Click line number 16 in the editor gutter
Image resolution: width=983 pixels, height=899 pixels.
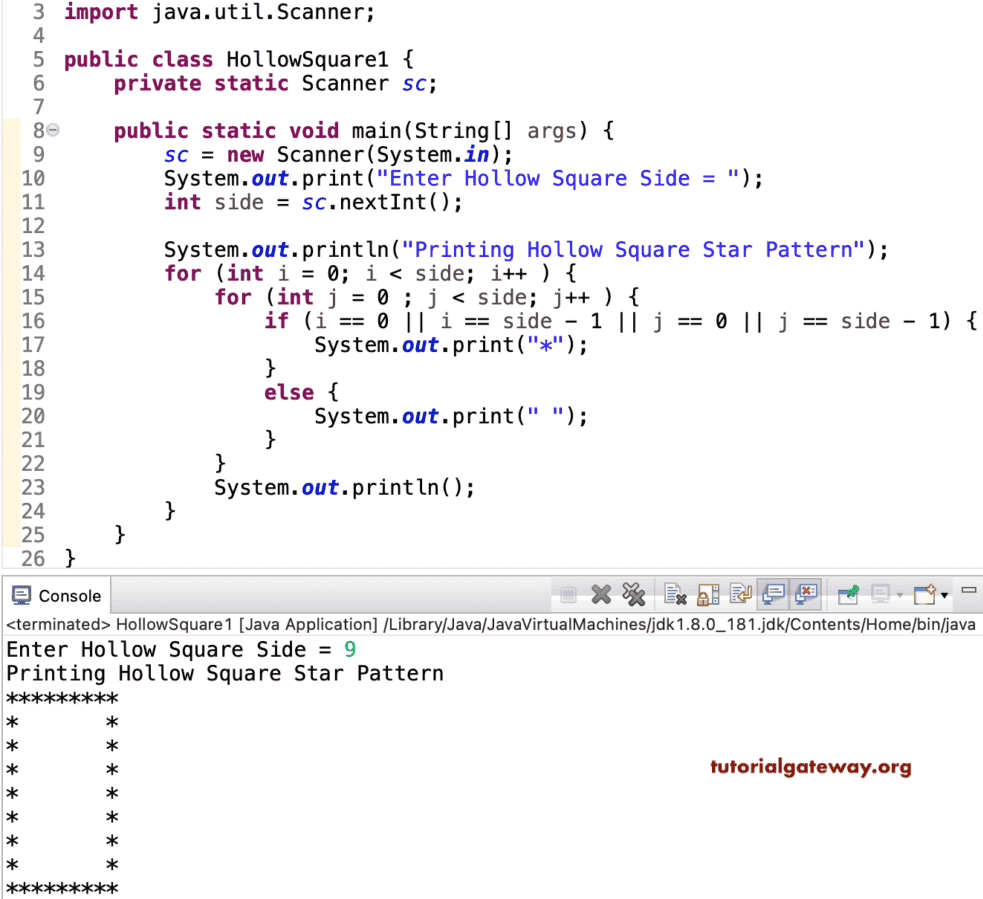[x=33, y=320]
